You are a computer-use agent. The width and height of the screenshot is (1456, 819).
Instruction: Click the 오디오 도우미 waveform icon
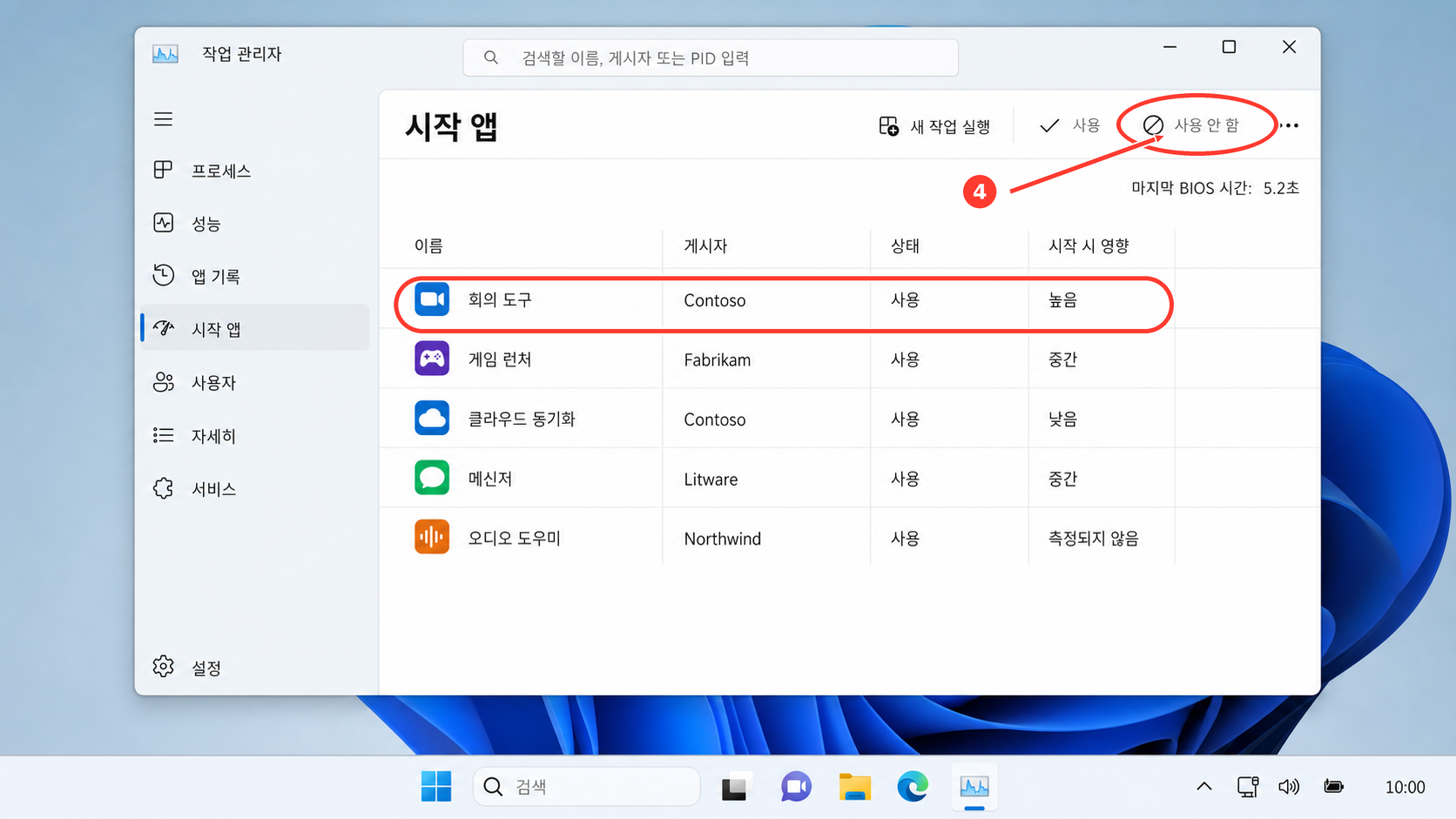pos(432,537)
